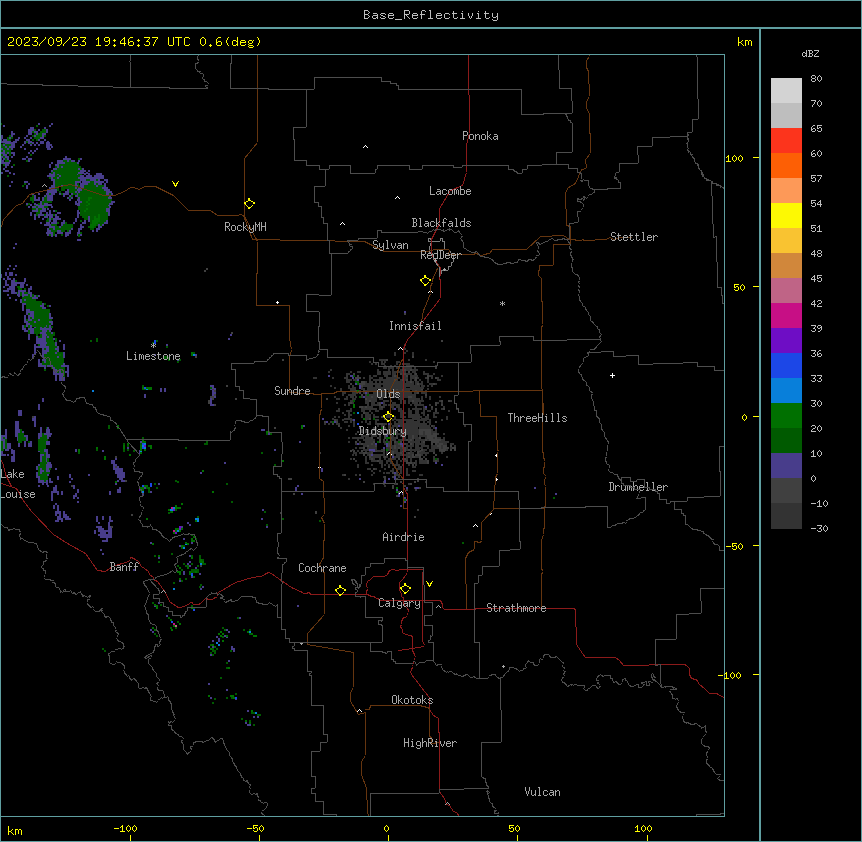Click the yellow v marker northeast of Calgary
Image resolution: width=862 pixels, height=842 pixels.
point(429,584)
